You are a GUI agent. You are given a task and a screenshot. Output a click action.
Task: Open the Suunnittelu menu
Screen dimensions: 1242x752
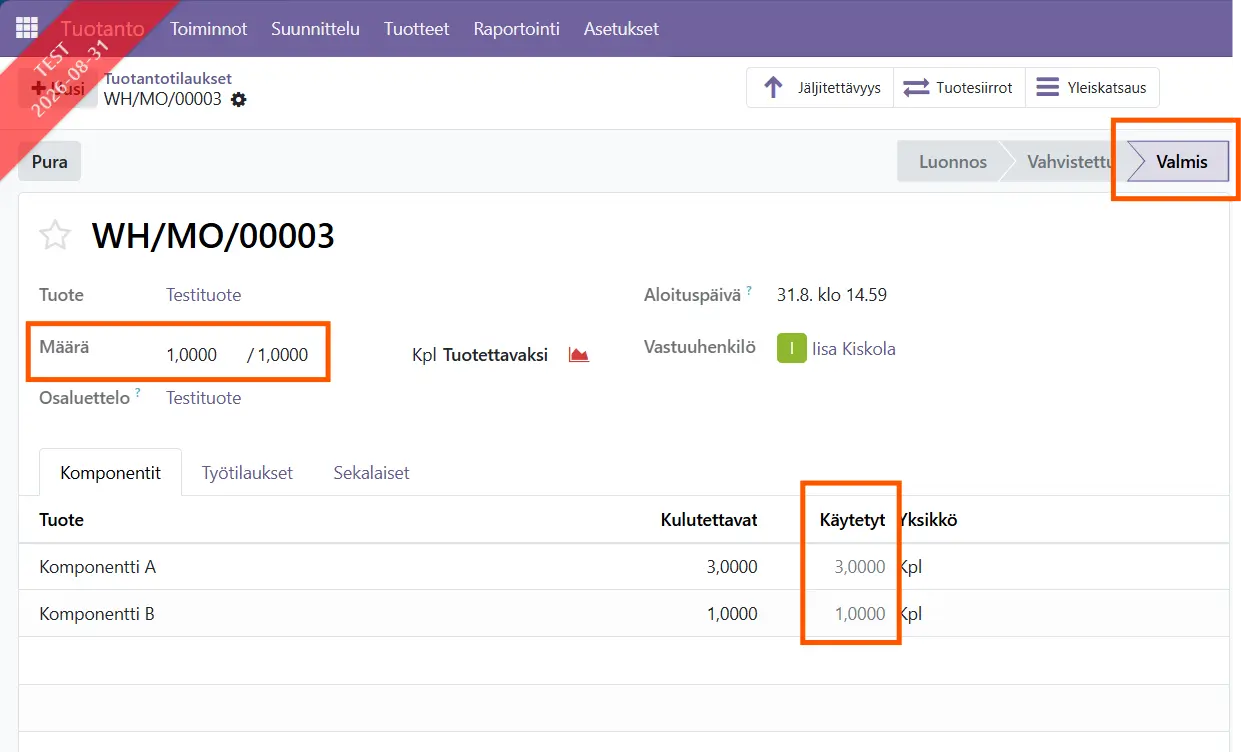315,29
